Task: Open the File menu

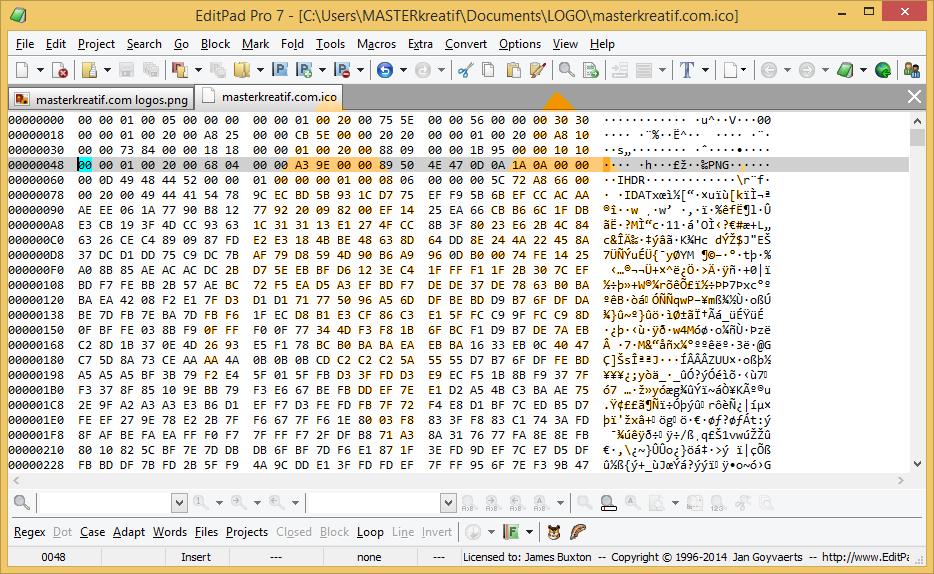Action: (x=24, y=44)
